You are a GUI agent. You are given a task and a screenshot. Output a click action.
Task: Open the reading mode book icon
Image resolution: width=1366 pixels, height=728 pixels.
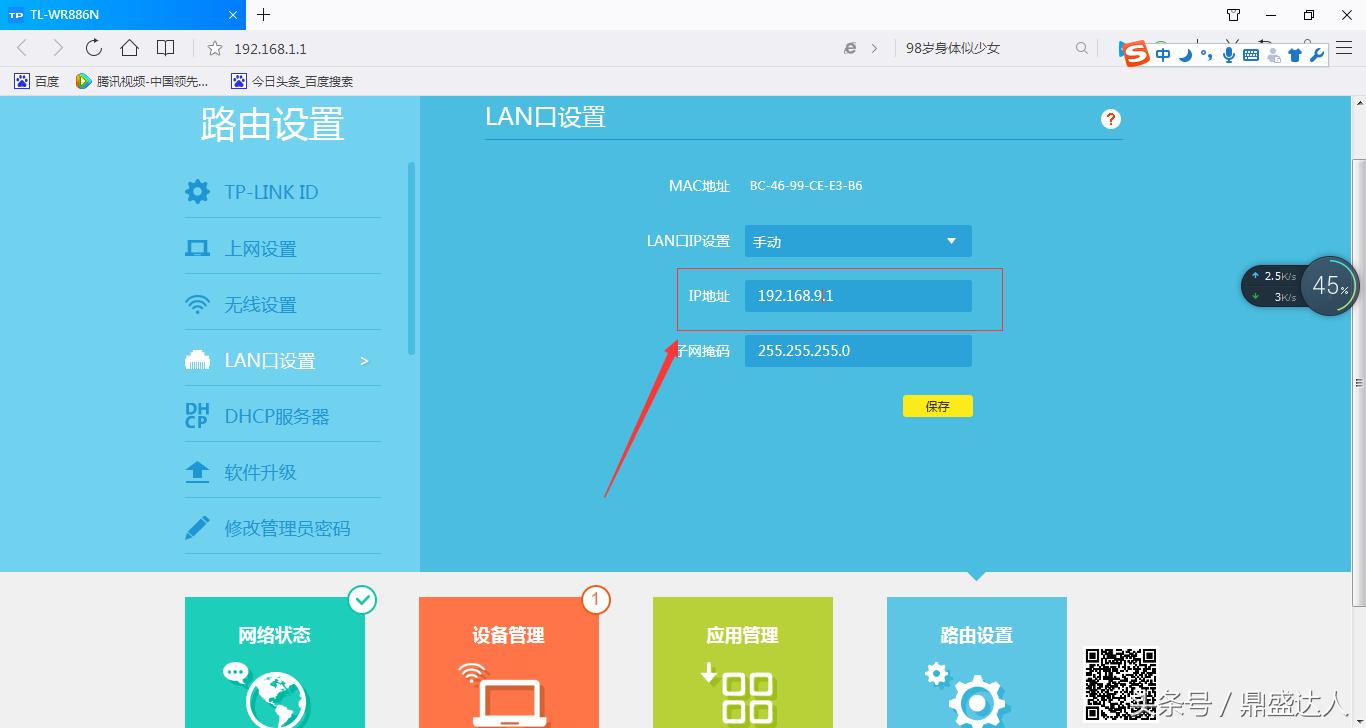click(x=166, y=48)
